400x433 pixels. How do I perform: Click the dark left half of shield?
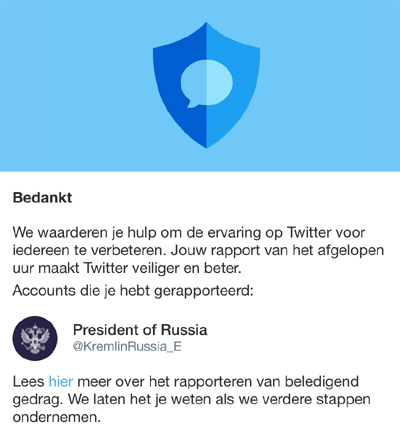[180, 85]
